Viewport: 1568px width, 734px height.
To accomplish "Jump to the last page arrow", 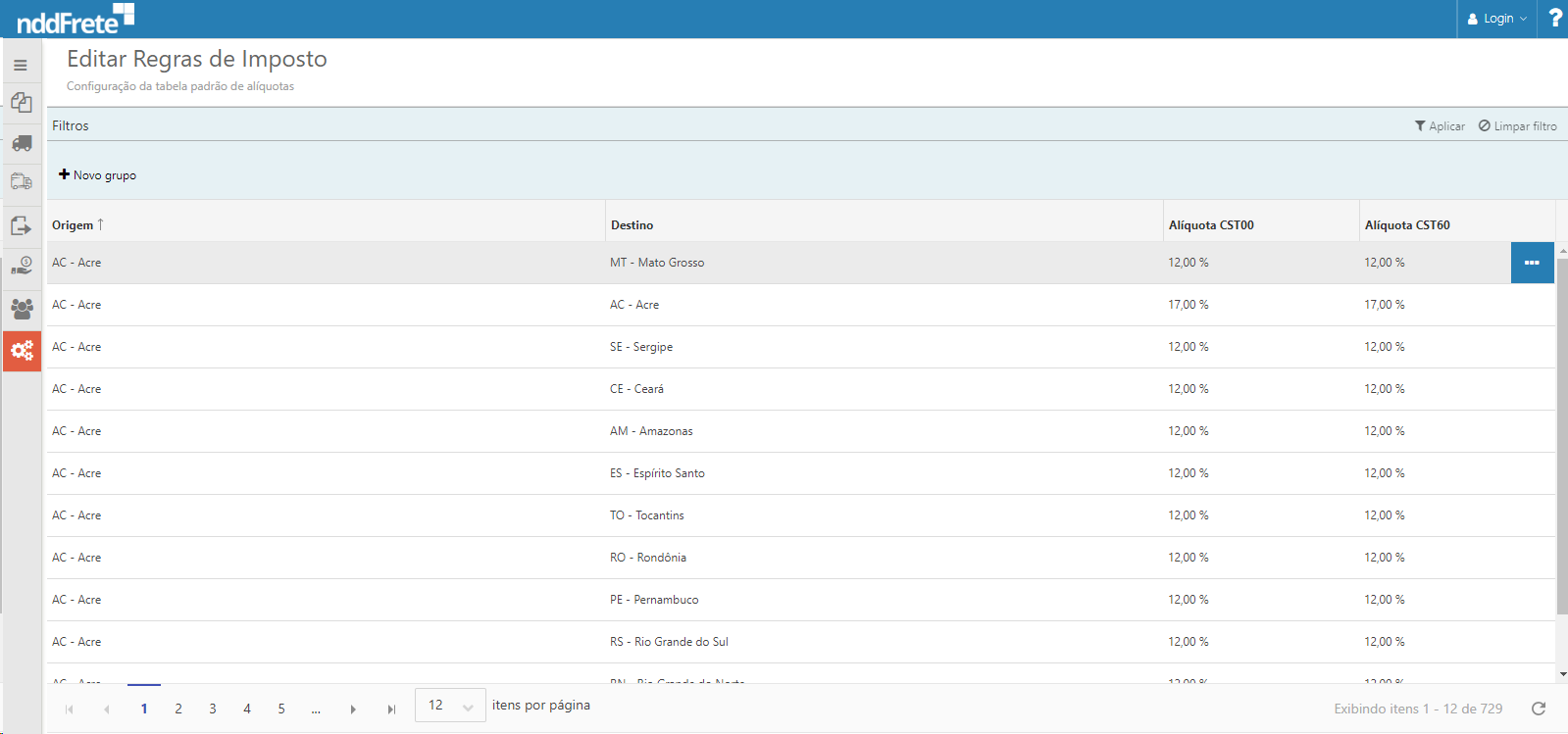I will coord(391,710).
